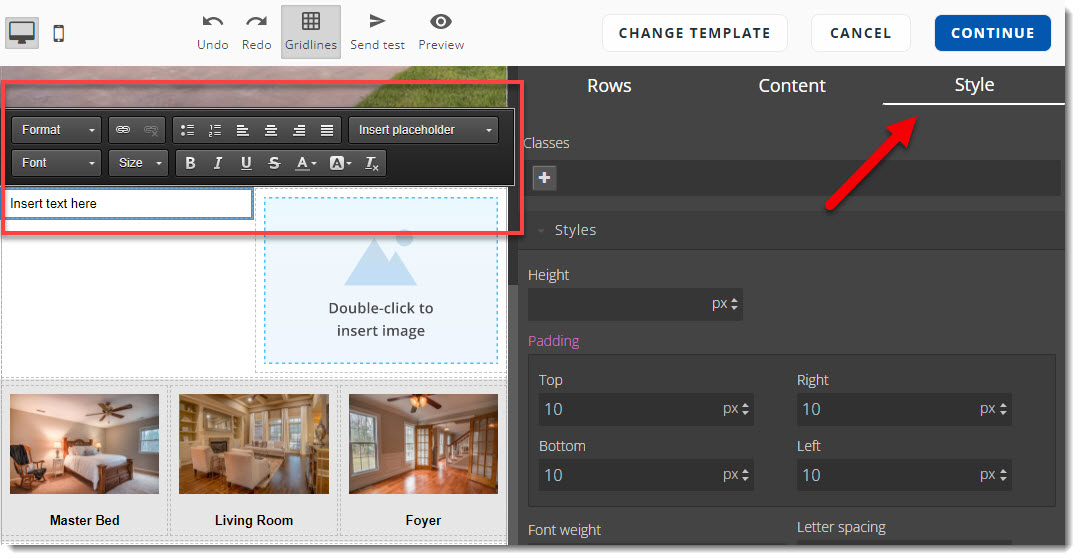The width and height of the screenshot is (1080, 560).
Task: Toggle Gridlines display
Action: (311, 31)
